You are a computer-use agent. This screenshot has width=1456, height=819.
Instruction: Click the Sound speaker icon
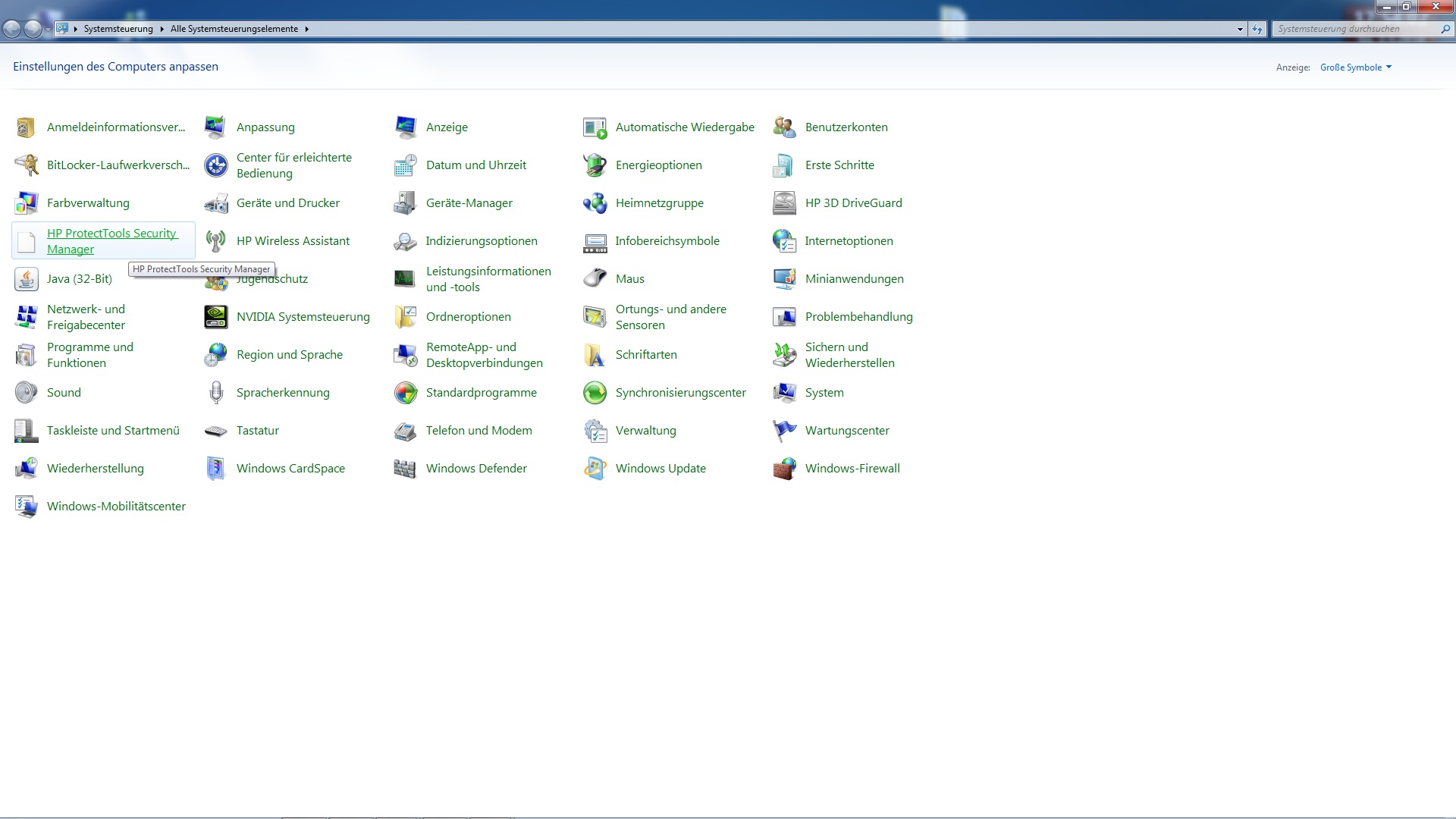27,393
